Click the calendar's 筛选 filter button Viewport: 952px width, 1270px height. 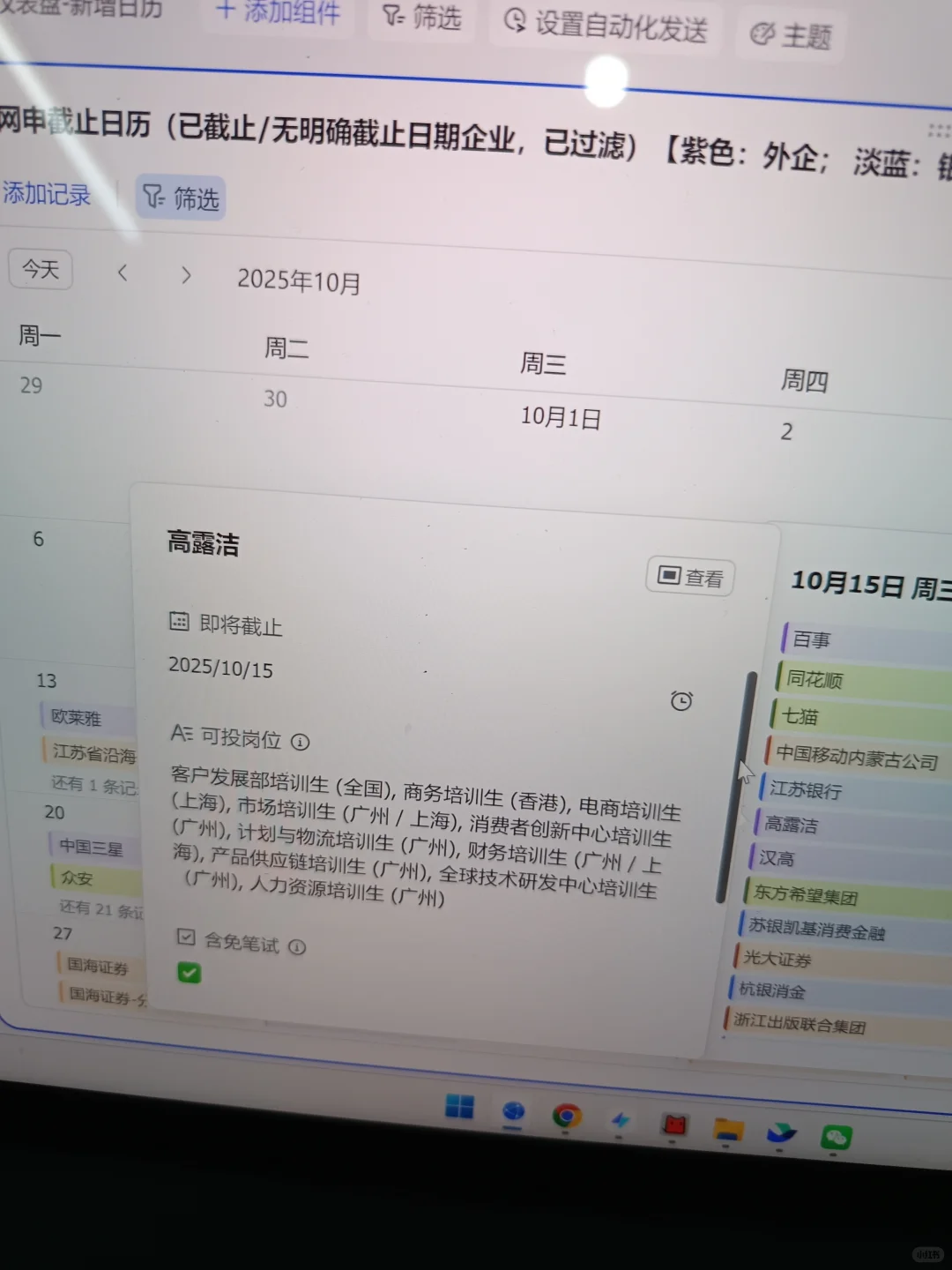pyautogui.click(x=180, y=198)
